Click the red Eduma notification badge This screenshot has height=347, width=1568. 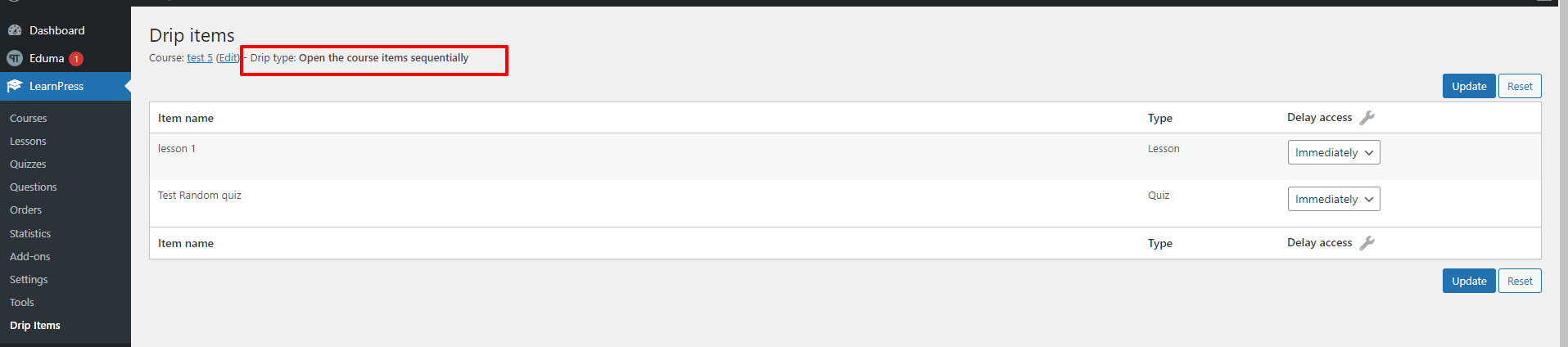76,59
